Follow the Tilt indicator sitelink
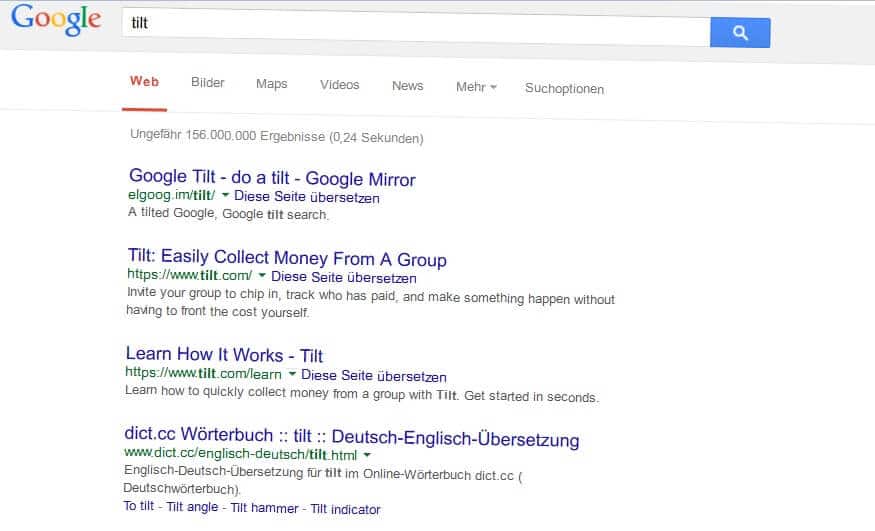875x531 pixels. tap(345, 509)
